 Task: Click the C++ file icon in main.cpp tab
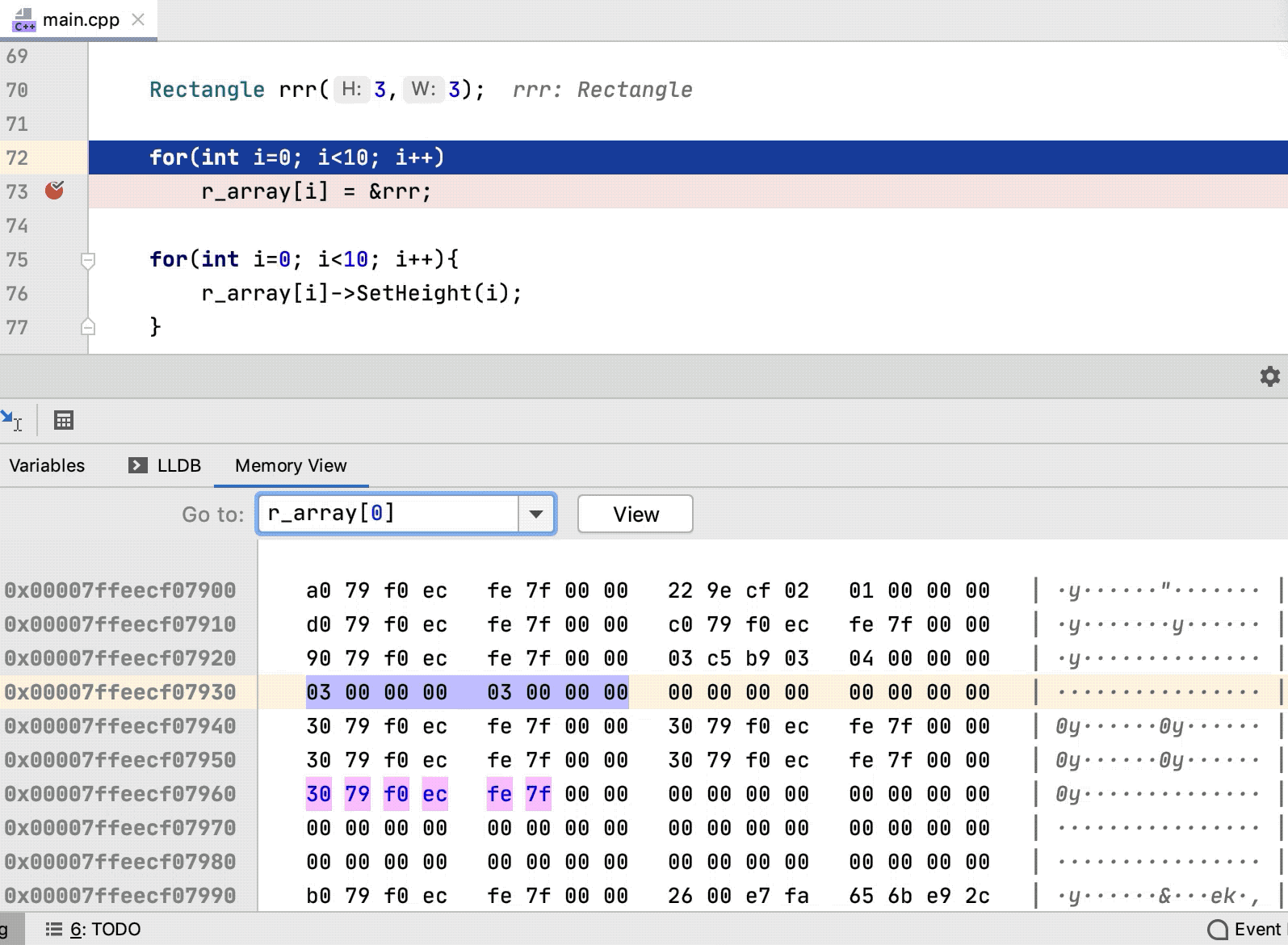click(x=24, y=19)
